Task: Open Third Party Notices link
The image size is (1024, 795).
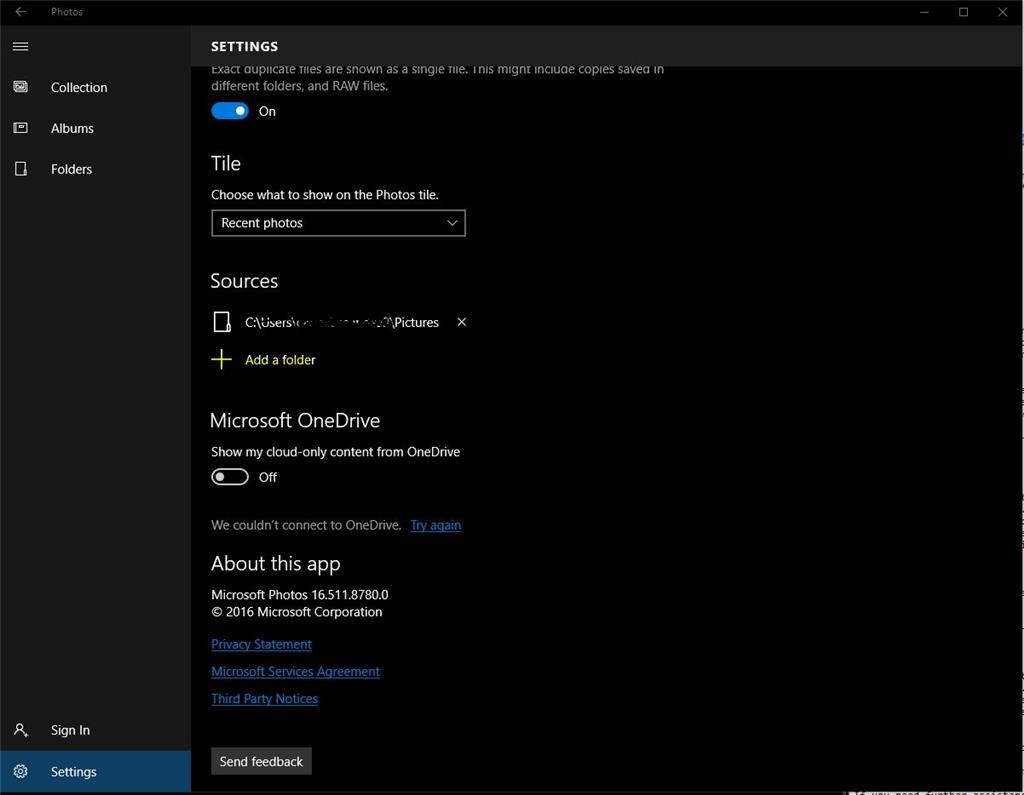Action: [264, 699]
